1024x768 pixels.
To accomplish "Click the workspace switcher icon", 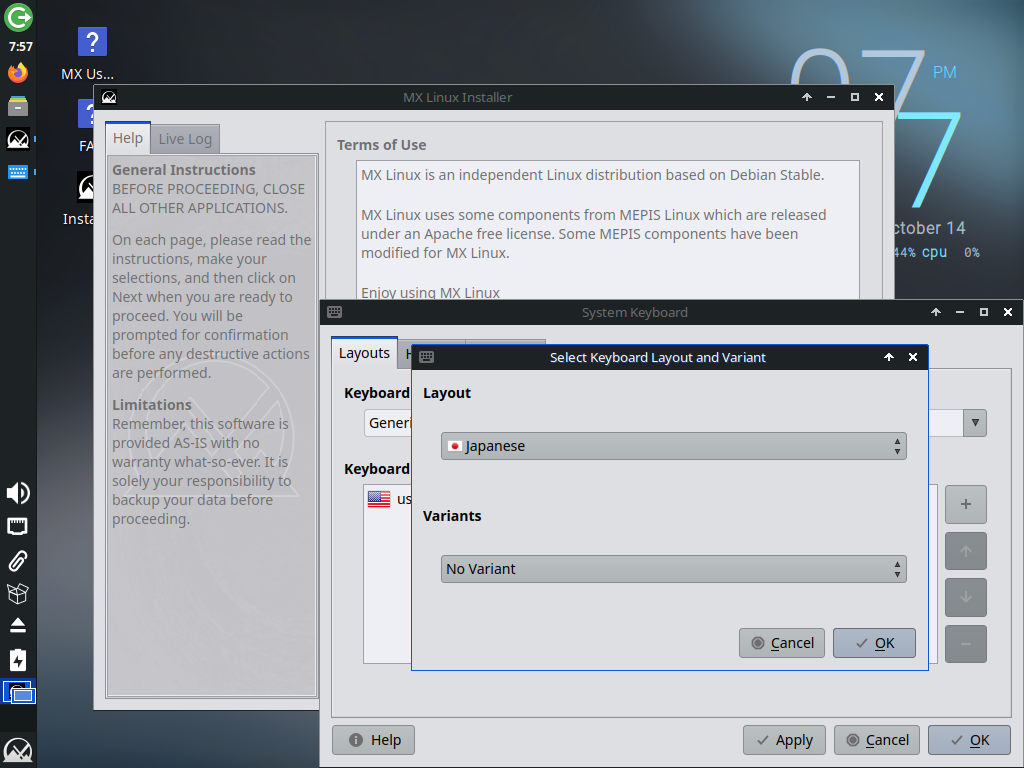I will coord(19,692).
